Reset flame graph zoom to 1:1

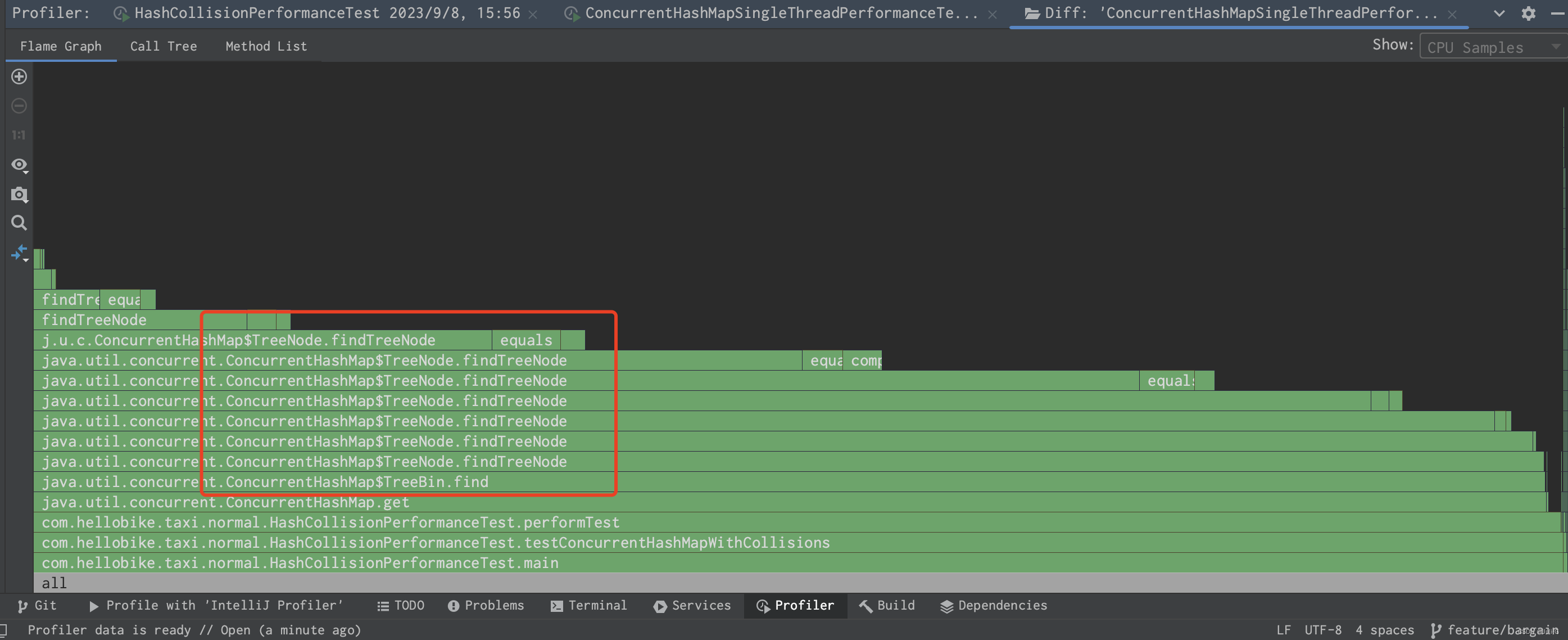[x=19, y=135]
